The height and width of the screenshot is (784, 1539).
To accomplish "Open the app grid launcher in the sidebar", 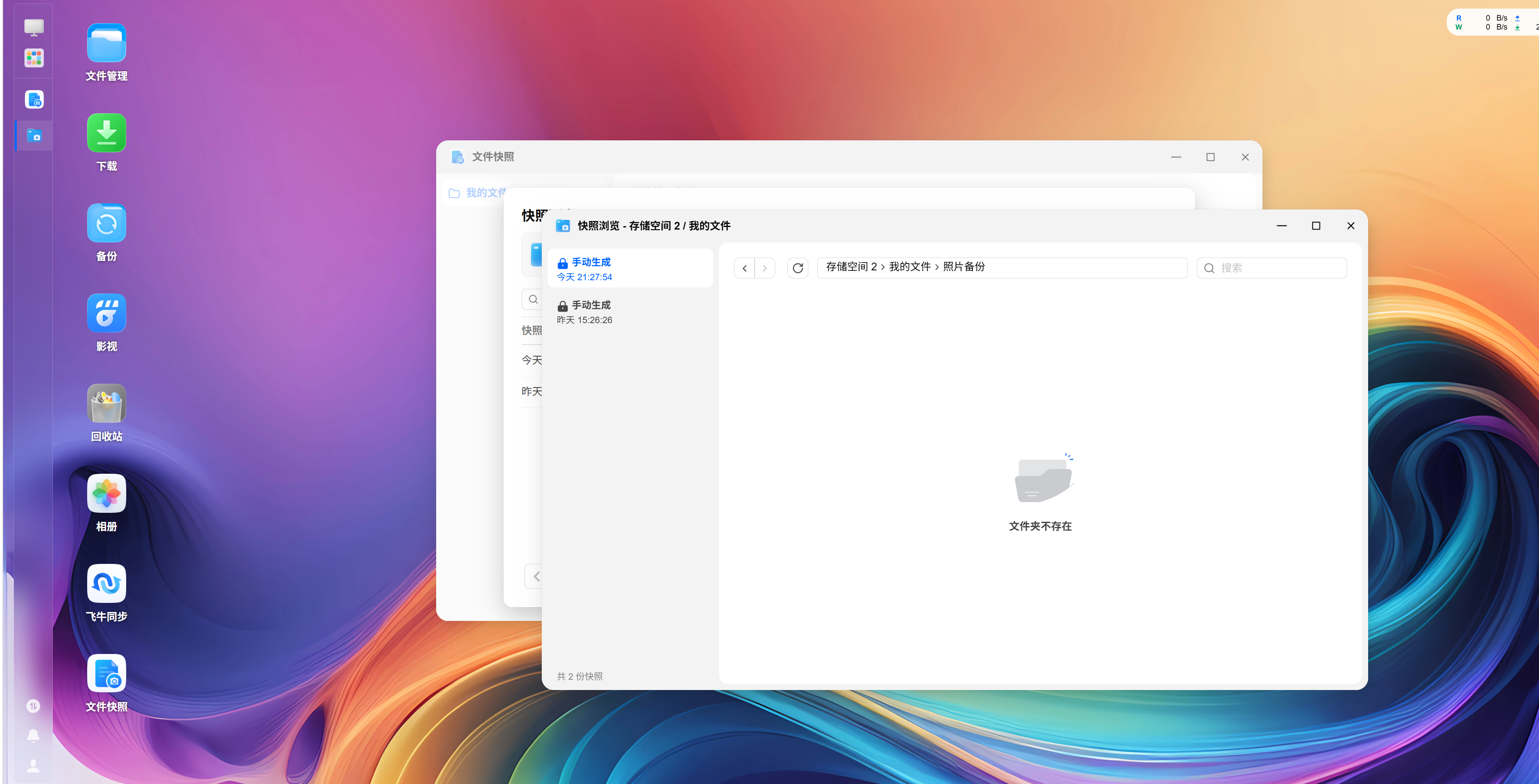I will [x=34, y=58].
